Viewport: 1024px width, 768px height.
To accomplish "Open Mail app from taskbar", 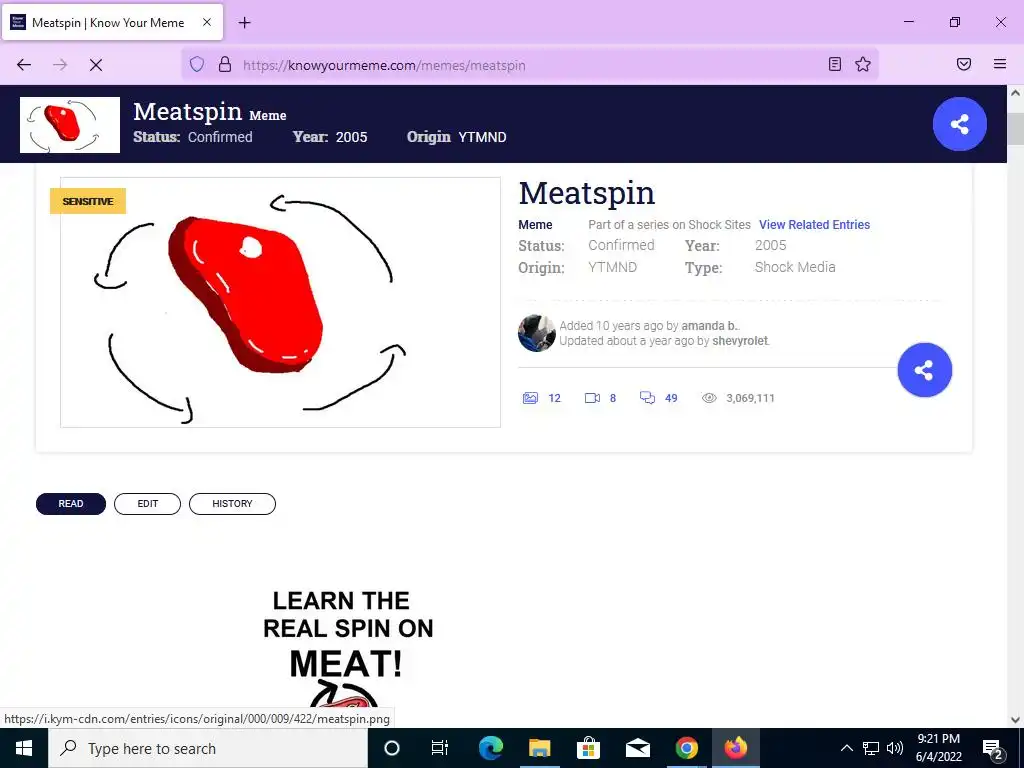I will (637, 748).
